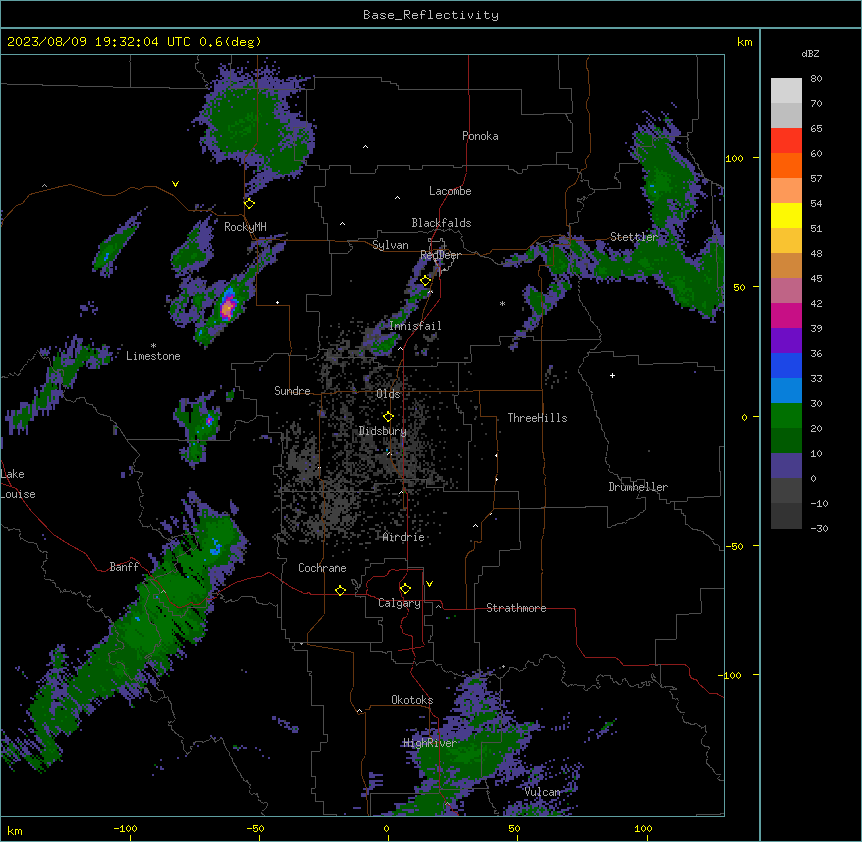Click the intense storm core southwest of RockyMH

227,307
